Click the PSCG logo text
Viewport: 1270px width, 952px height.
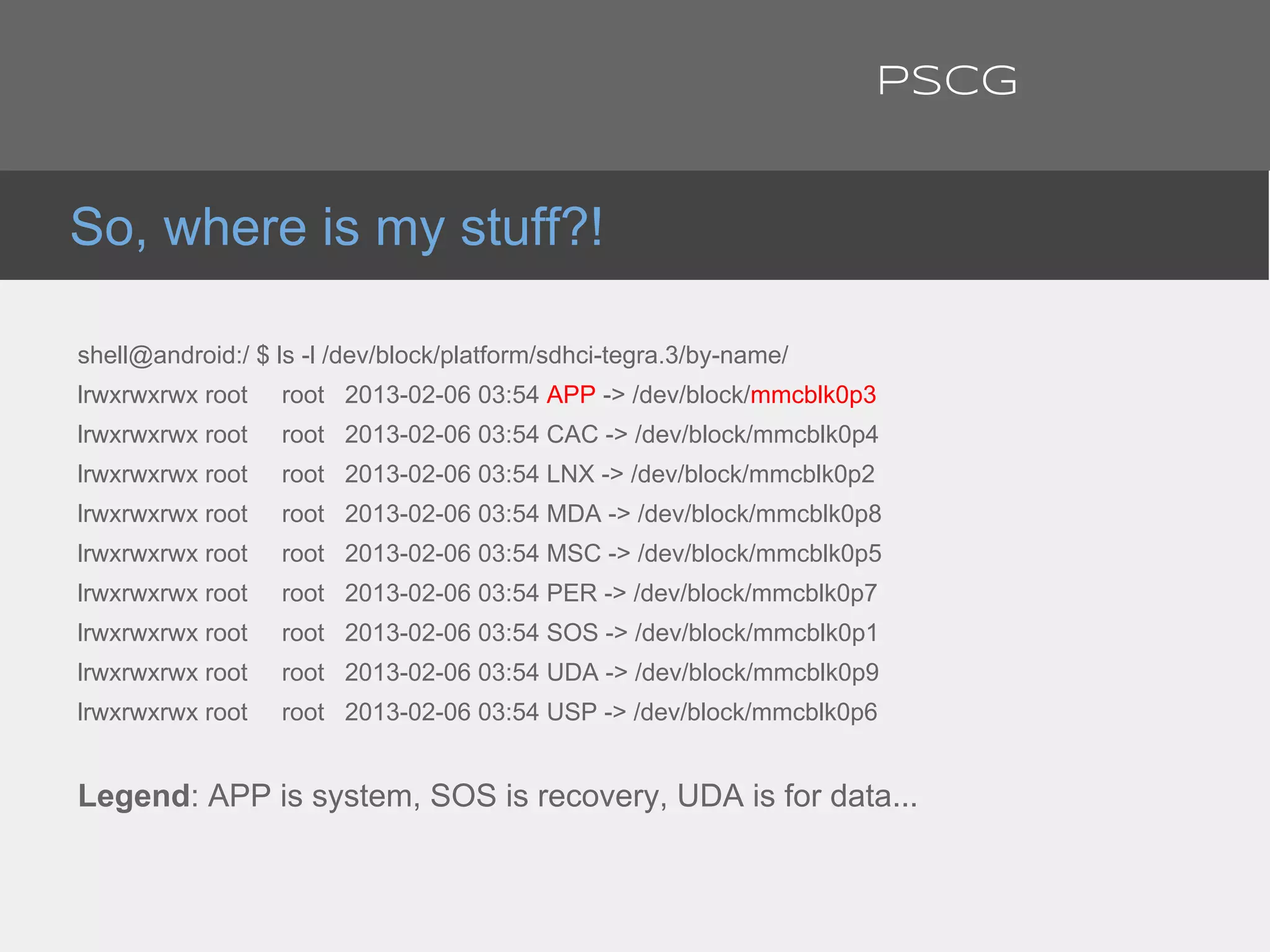[948, 81]
